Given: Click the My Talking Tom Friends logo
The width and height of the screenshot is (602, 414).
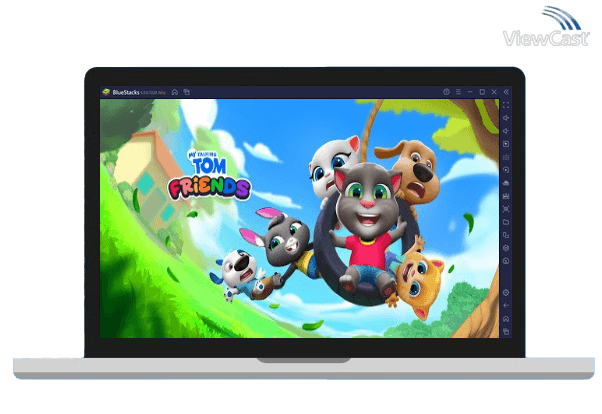Looking at the screenshot, I should click(x=209, y=175).
